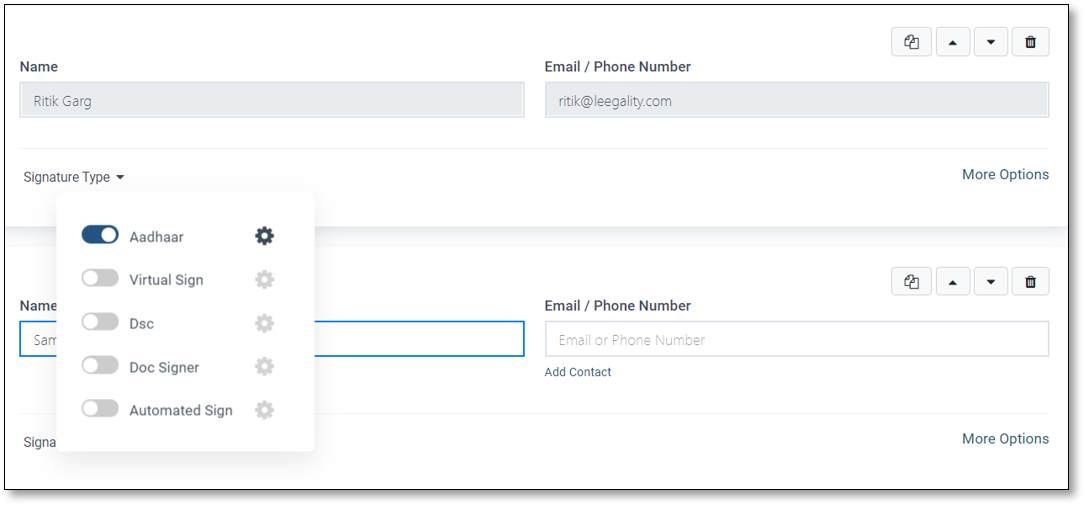Turn on the Dsc toggle
The height and width of the screenshot is (506, 1085).
coord(100,323)
